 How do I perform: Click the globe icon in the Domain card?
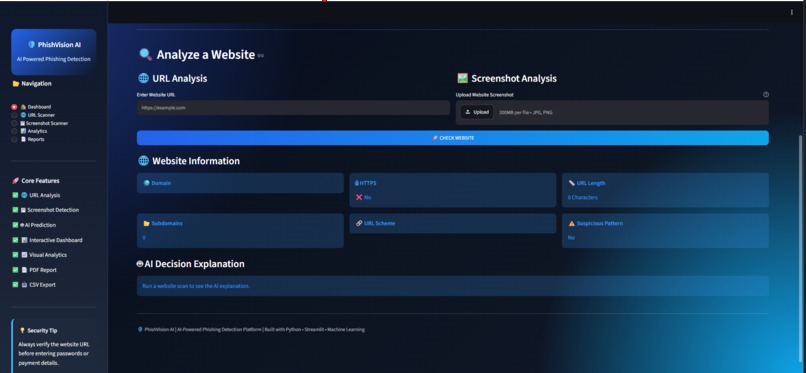[x=146, y=183]
